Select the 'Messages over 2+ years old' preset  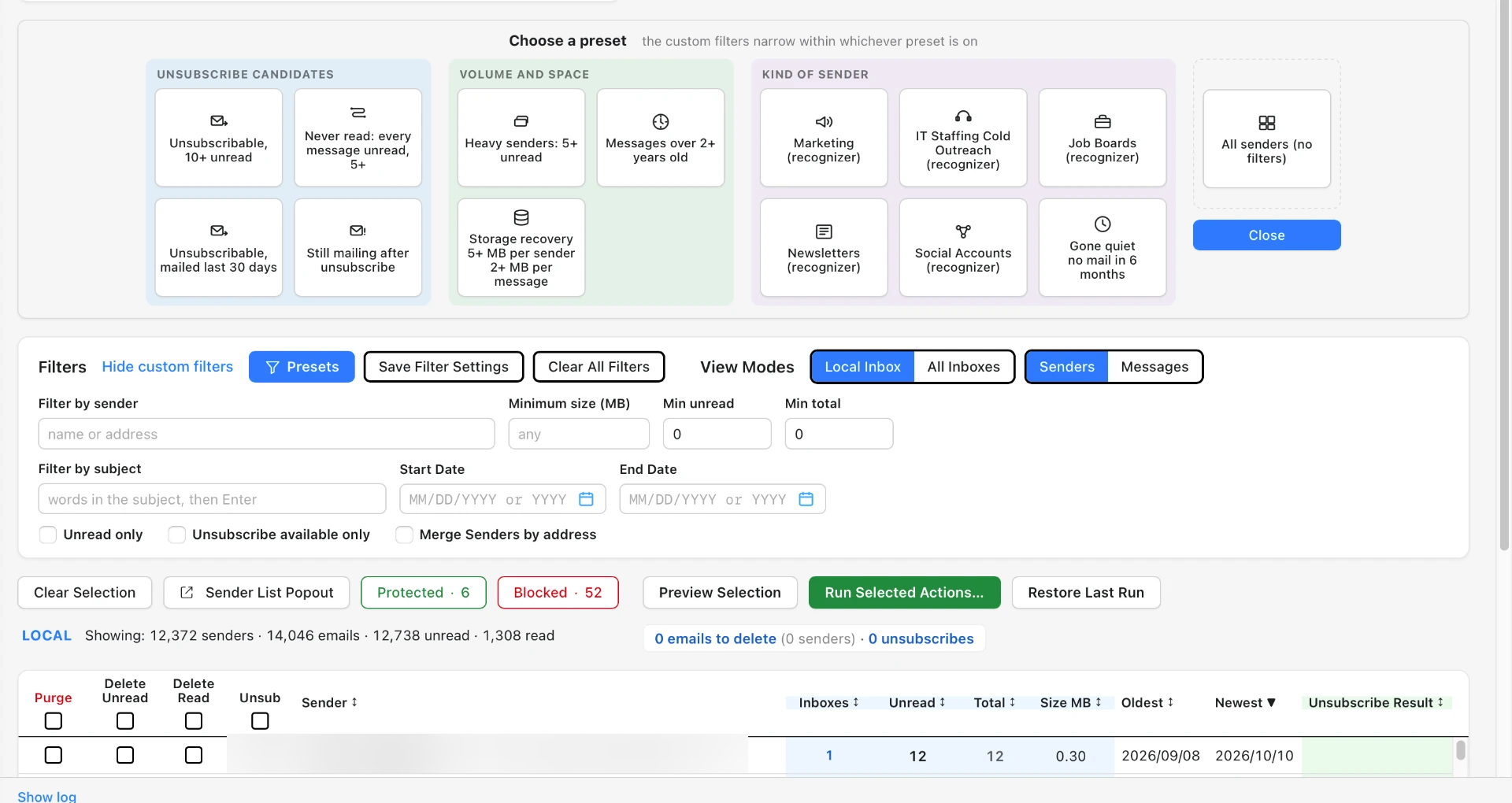click(x=660, y=138)
